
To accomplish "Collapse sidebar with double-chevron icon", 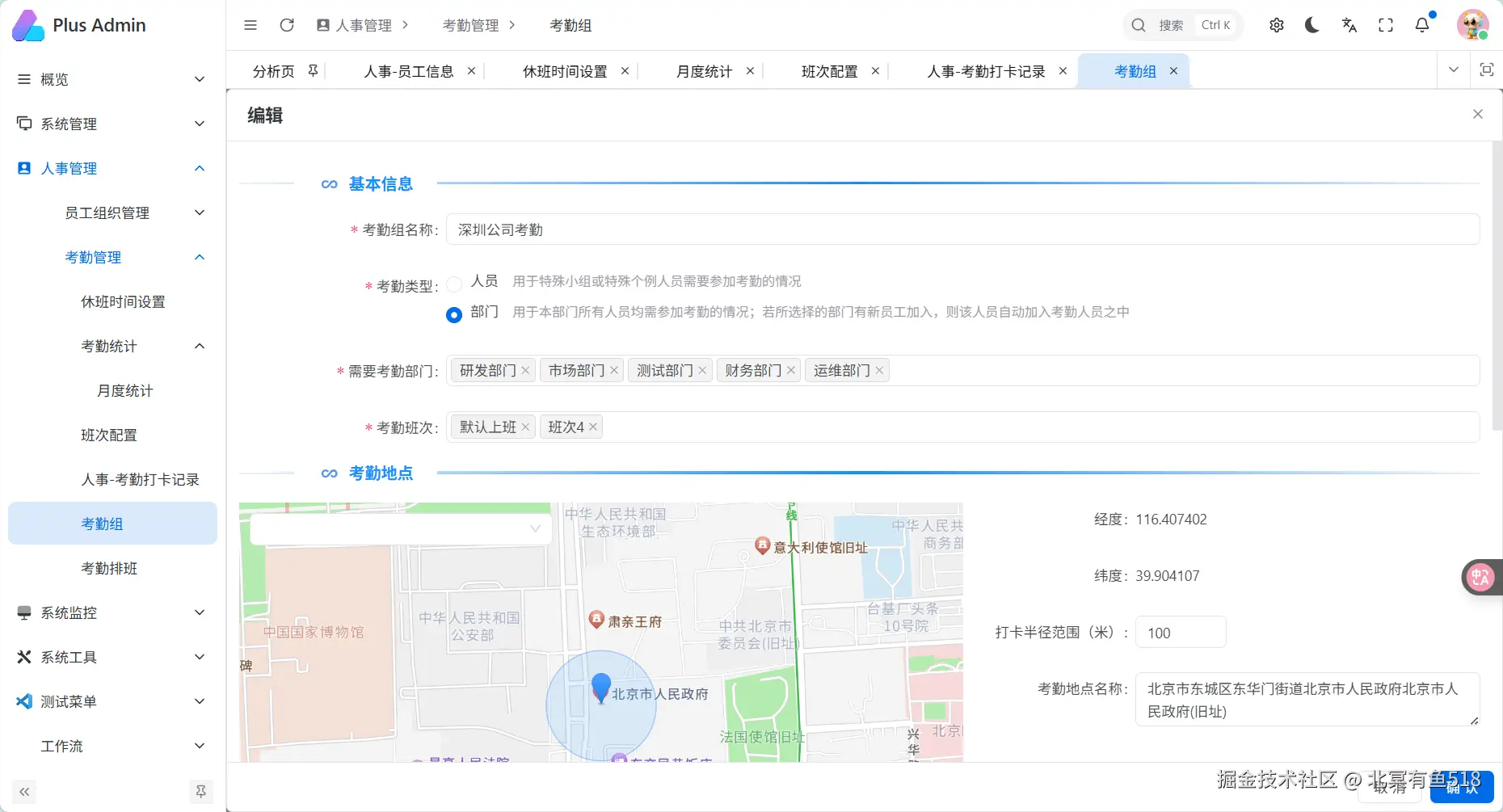I will click(x=24, y=792).
